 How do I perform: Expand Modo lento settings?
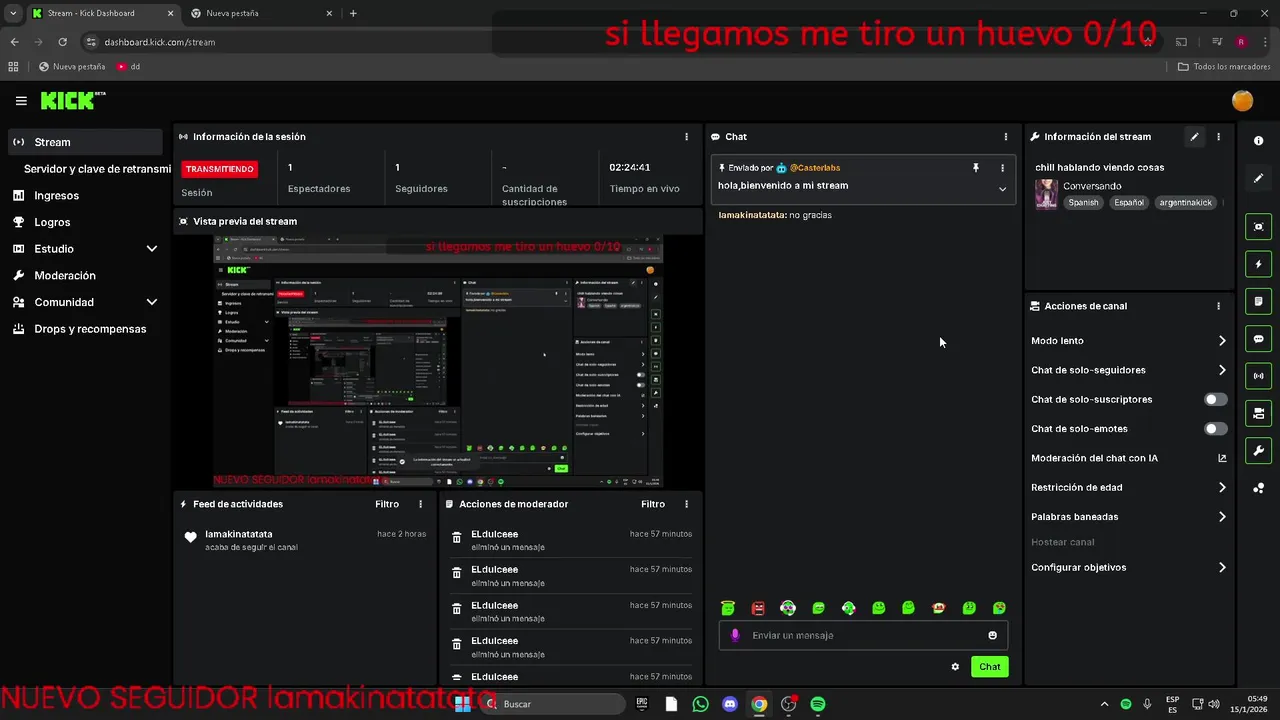tap(1222, 341)
